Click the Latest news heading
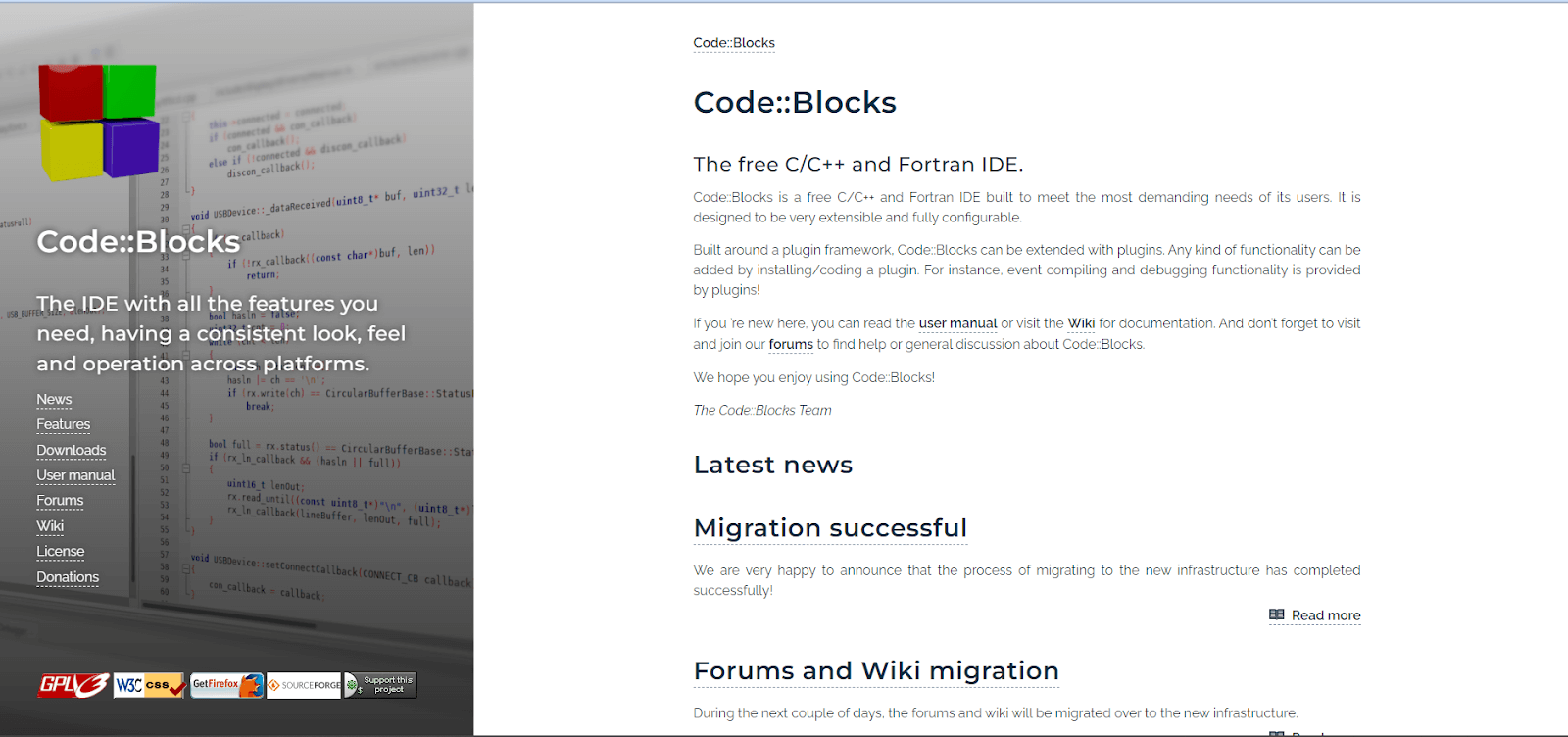The height and width of the screenshot is (737, 1568). 773,465
